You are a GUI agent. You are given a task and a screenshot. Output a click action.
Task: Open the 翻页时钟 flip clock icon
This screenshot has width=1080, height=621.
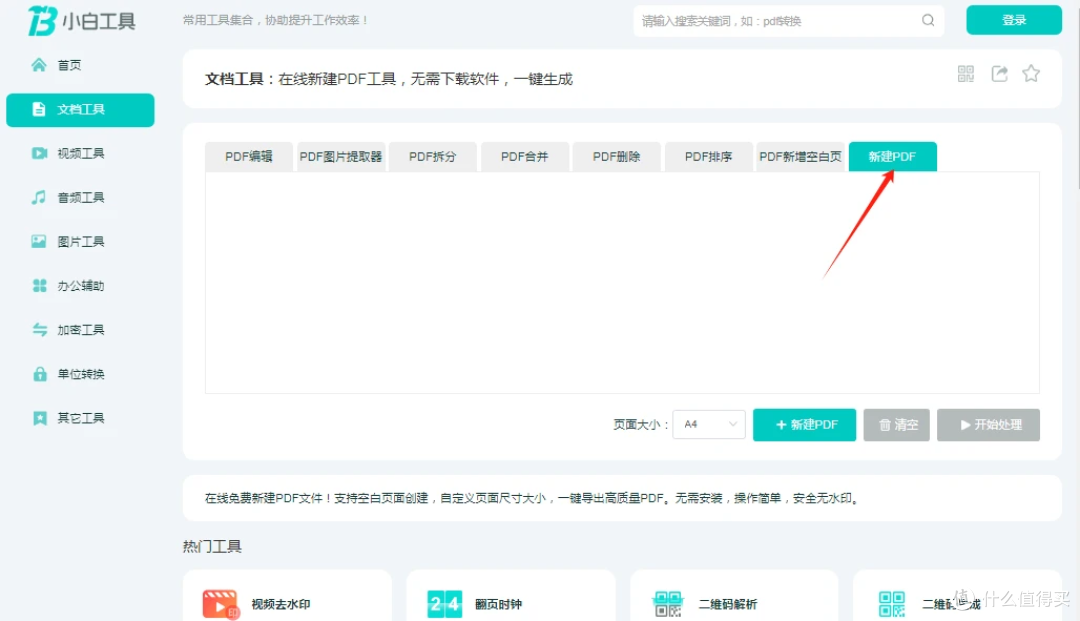pyautogui.click(x=444, y=604)
